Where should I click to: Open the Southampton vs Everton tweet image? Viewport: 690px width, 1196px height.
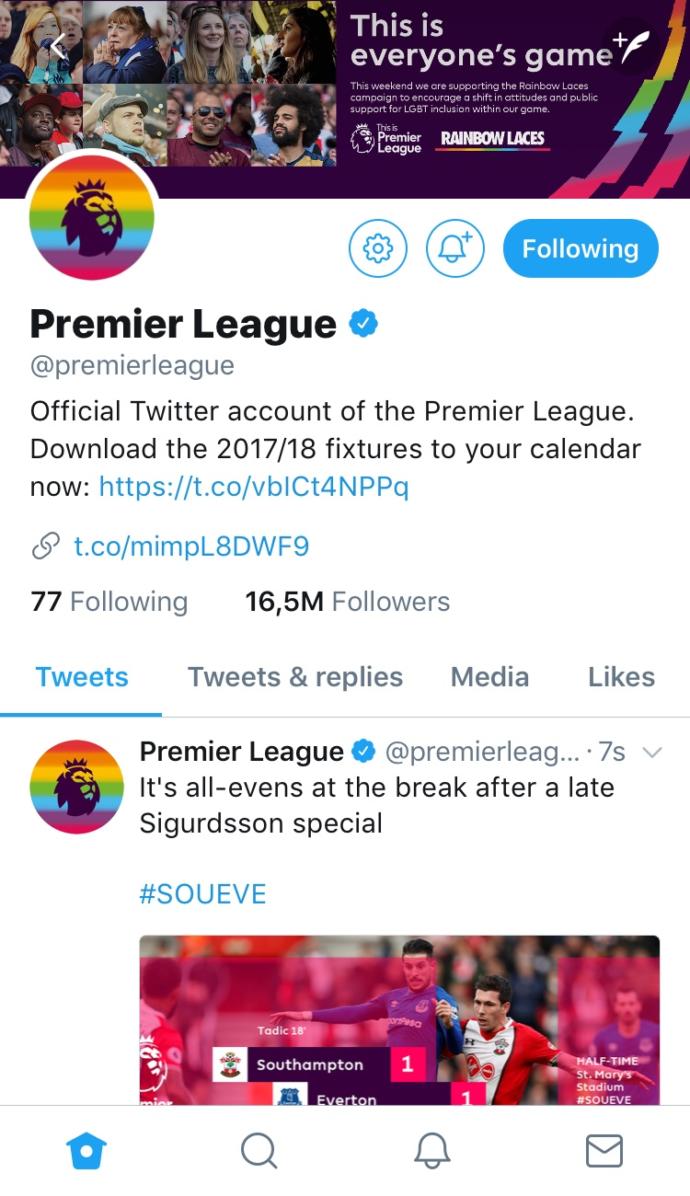click(x=400, y=1020)
